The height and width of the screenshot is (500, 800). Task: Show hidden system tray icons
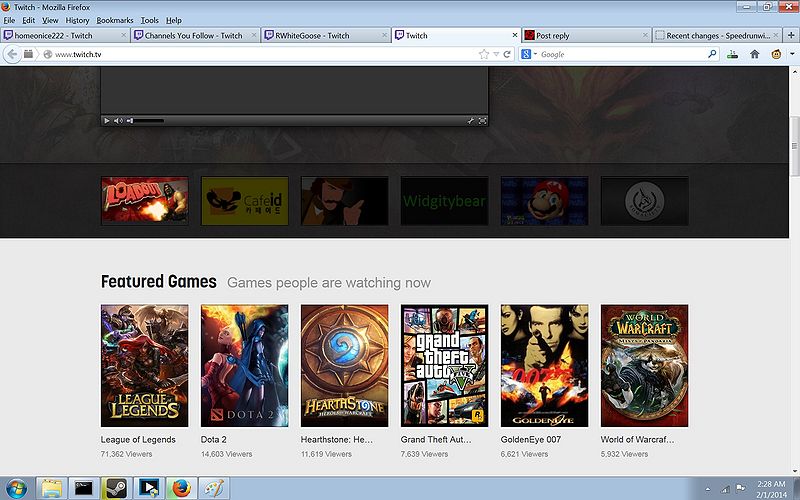[x=708, y=489]
